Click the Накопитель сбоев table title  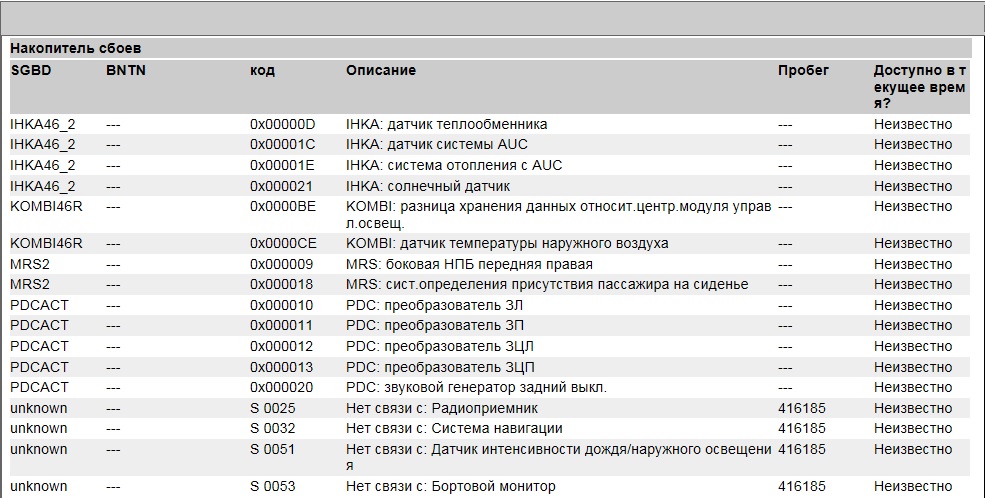76,47
